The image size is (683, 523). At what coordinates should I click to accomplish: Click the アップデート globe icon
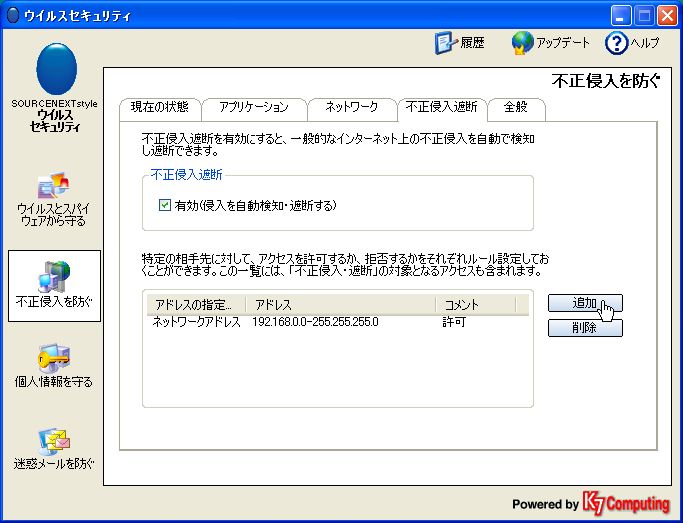[x=522, y=43]
